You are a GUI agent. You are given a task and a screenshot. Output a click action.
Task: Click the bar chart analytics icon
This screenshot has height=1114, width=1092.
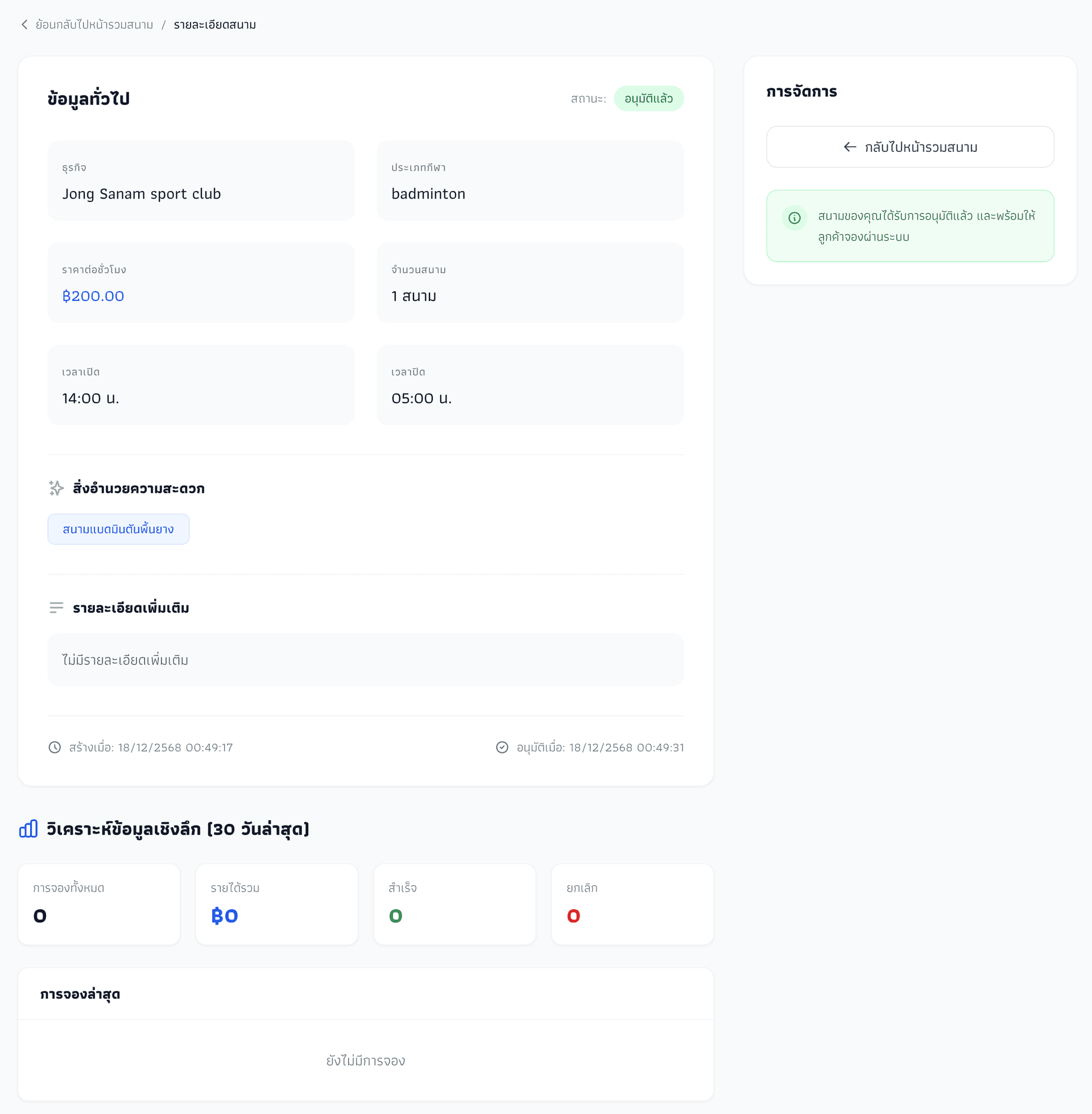28,829
